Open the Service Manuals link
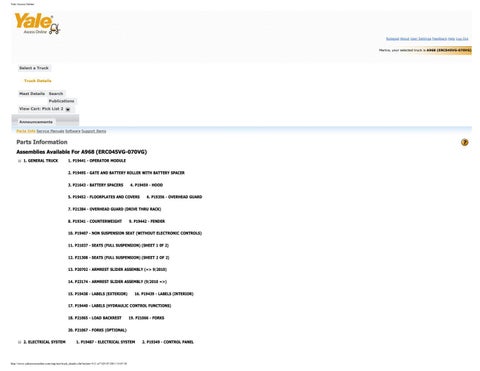 tap(50, 131)
